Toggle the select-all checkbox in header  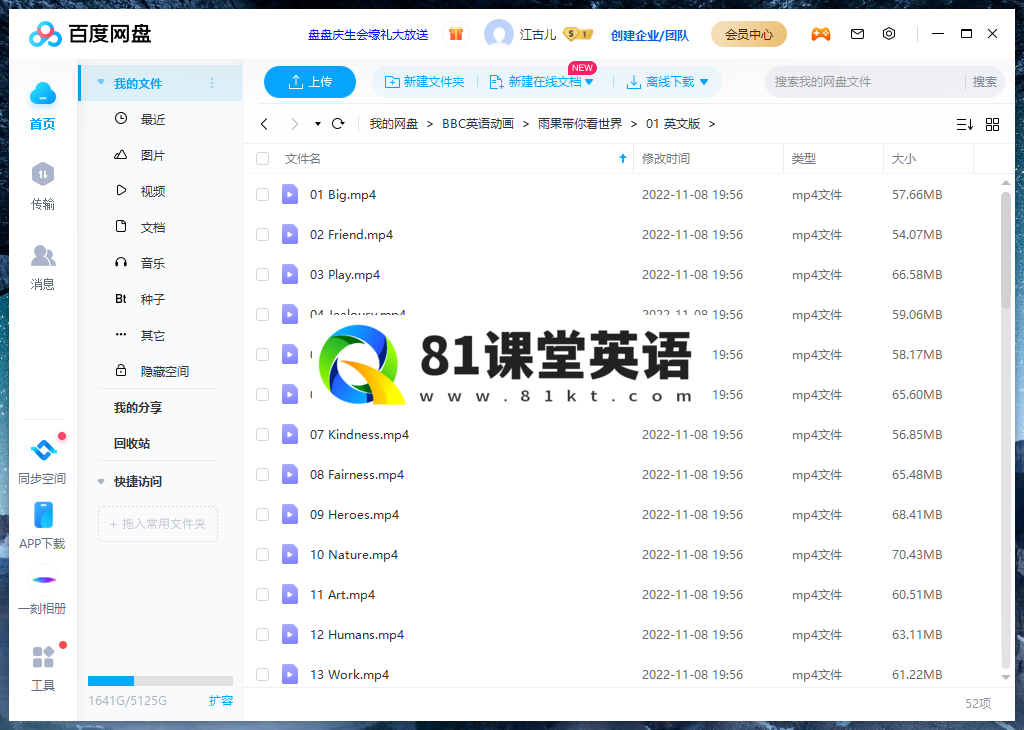pos(263,159)
